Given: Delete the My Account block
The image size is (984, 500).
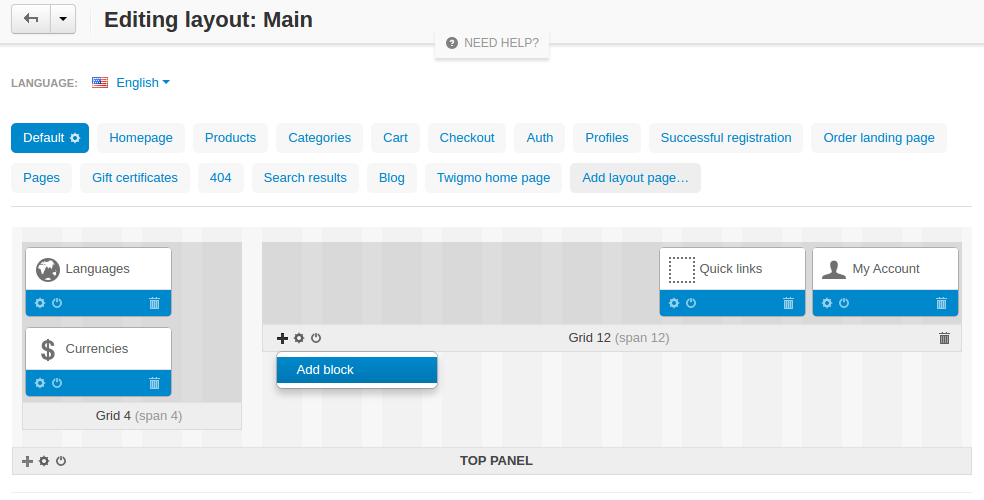Looking at the screenshot, I should pyautogui.click(x=941, y=303).
